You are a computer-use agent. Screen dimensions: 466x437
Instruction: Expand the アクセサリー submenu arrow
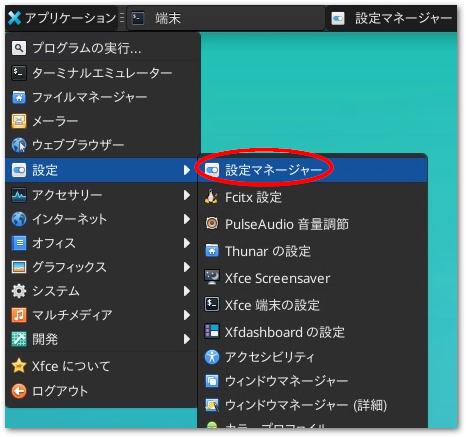pyautogui.click(x=187, y=195)
